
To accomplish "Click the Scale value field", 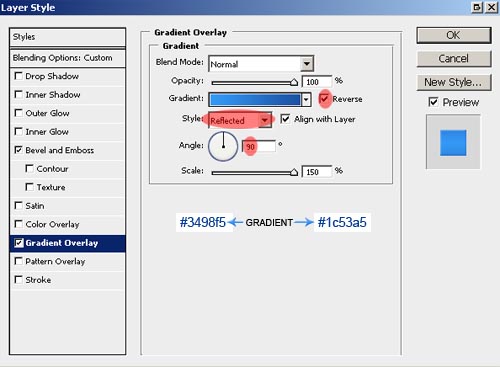I will pos(317,172).
